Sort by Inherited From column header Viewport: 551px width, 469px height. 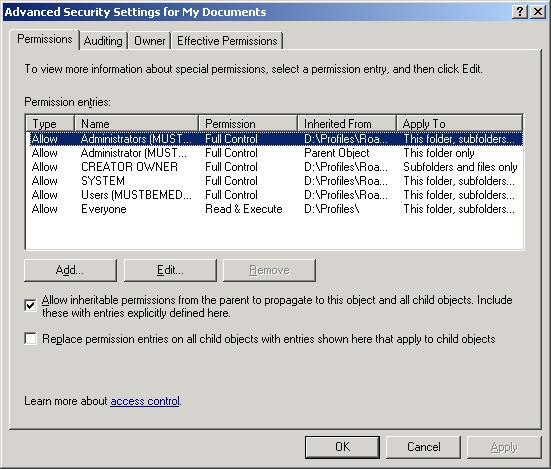click(x=347, y=124)
